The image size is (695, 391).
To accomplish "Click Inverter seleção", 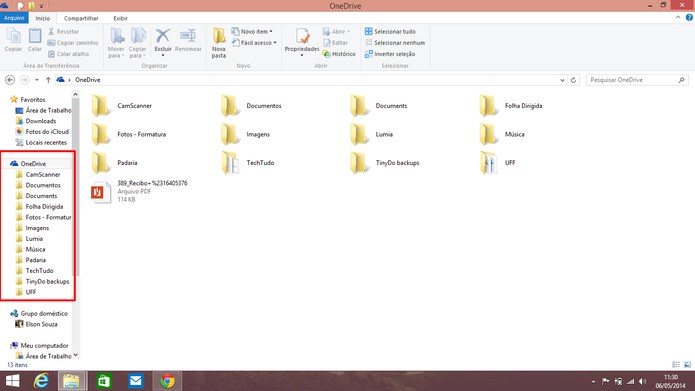I will (390, 54).
